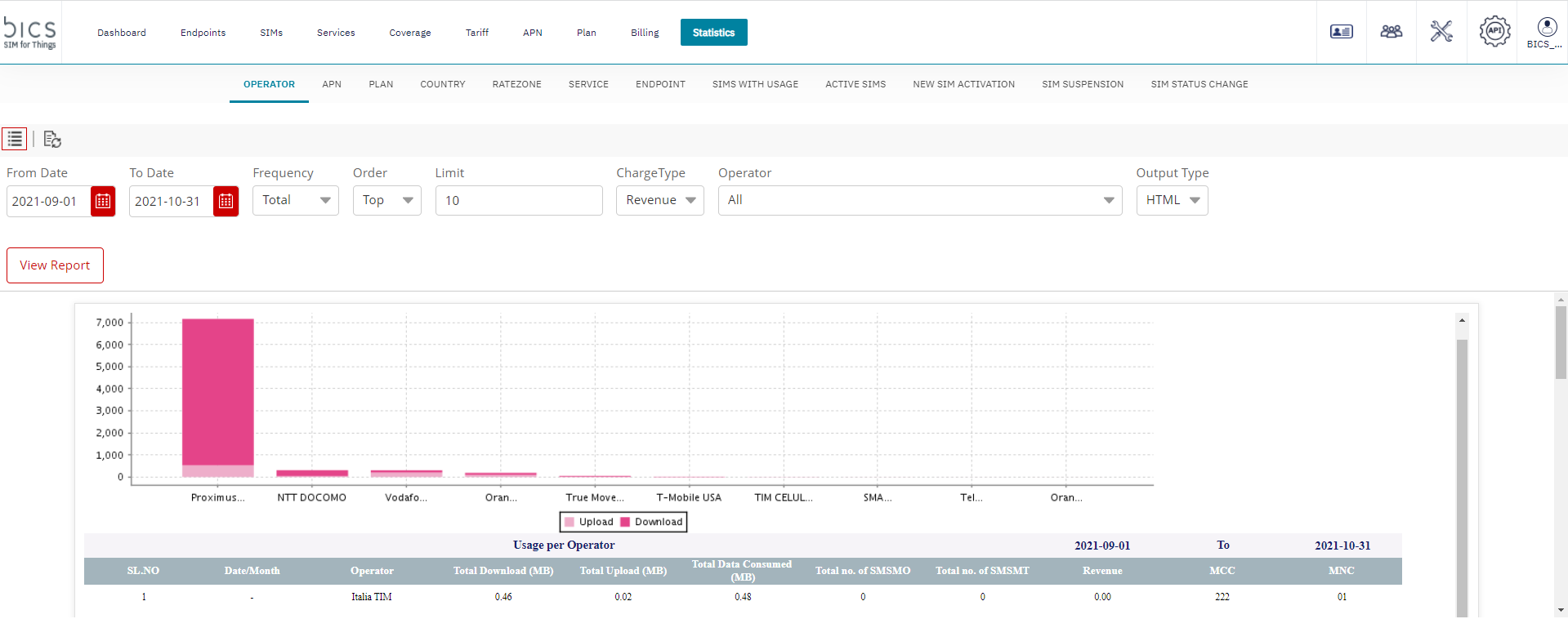The height and width of the screenshot is (619, 1568).
Task: Open the Billing menu
Action: 645,33
